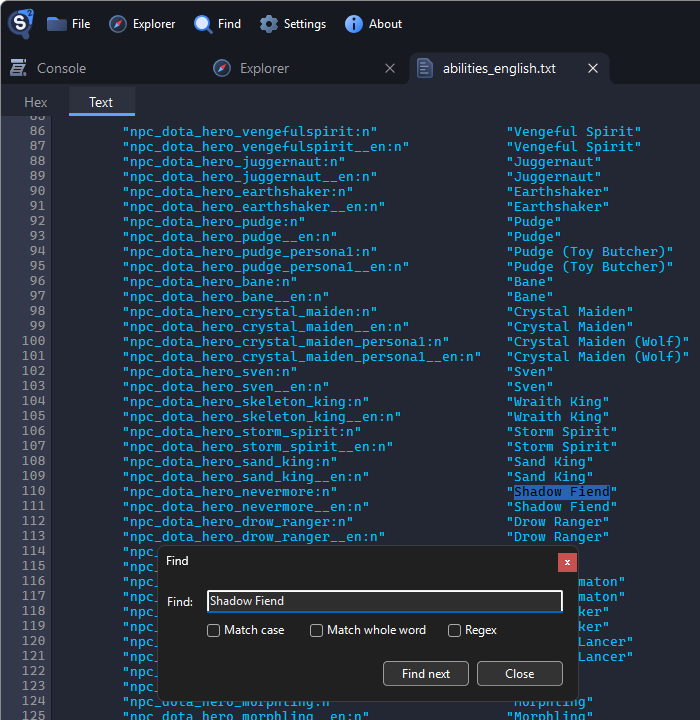Click "npc_dota_hero_pudge:n" on line 92
This screenshot has height=720, width=700.
coord(214,222)
